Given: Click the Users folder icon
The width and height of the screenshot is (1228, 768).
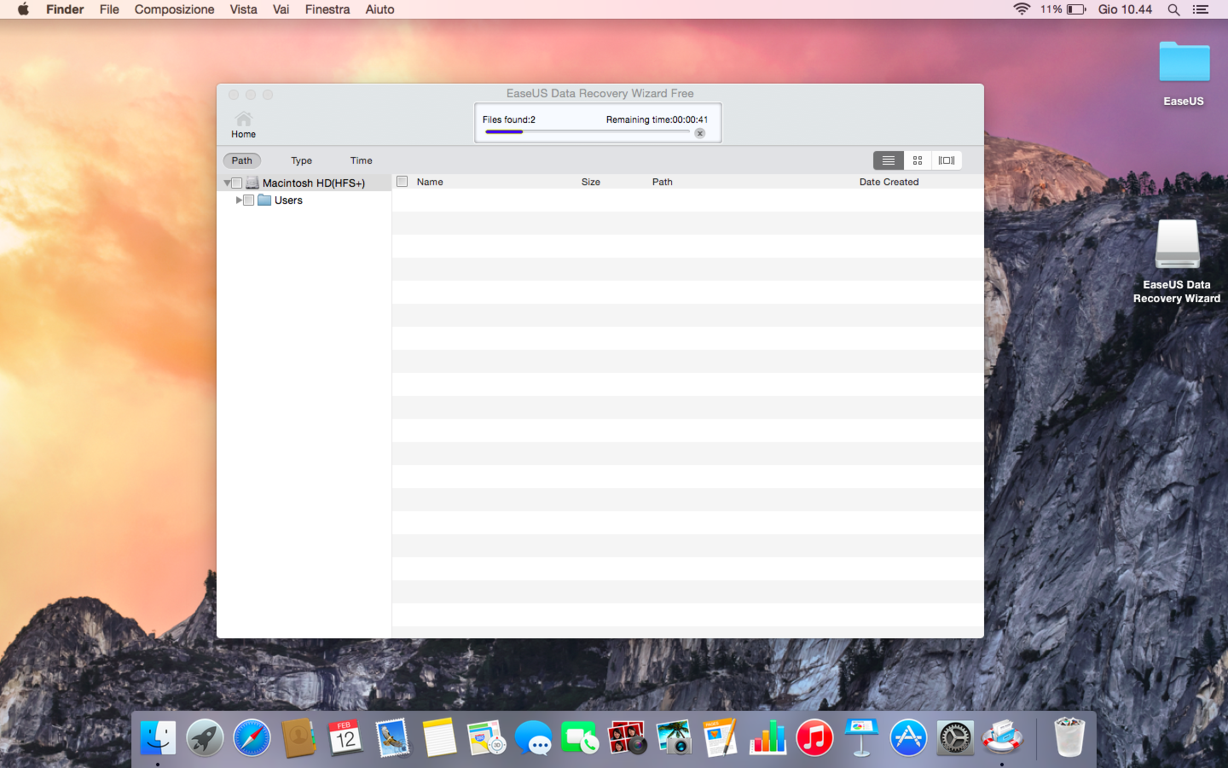Looking at the screenshot, I should pos(264,200).
